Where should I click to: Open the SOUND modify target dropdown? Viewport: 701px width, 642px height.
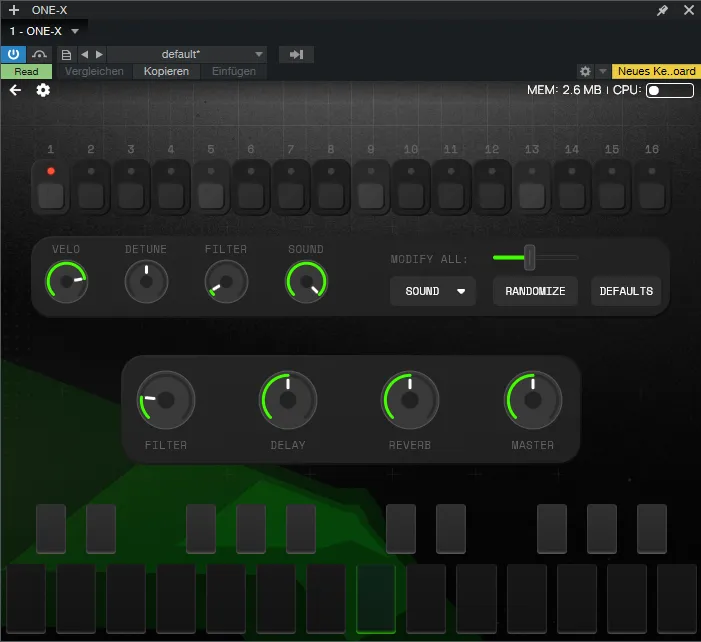(x=433, y=291)
